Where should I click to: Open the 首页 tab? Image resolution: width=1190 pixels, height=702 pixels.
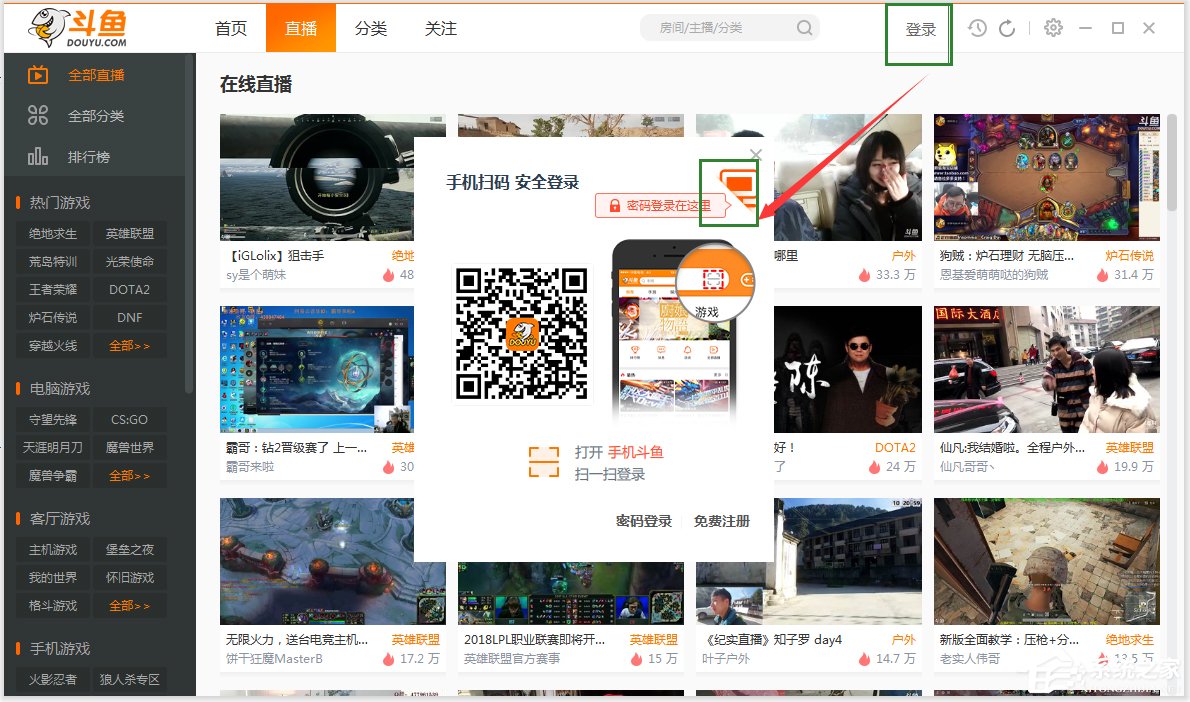click(x=231, y=29)
